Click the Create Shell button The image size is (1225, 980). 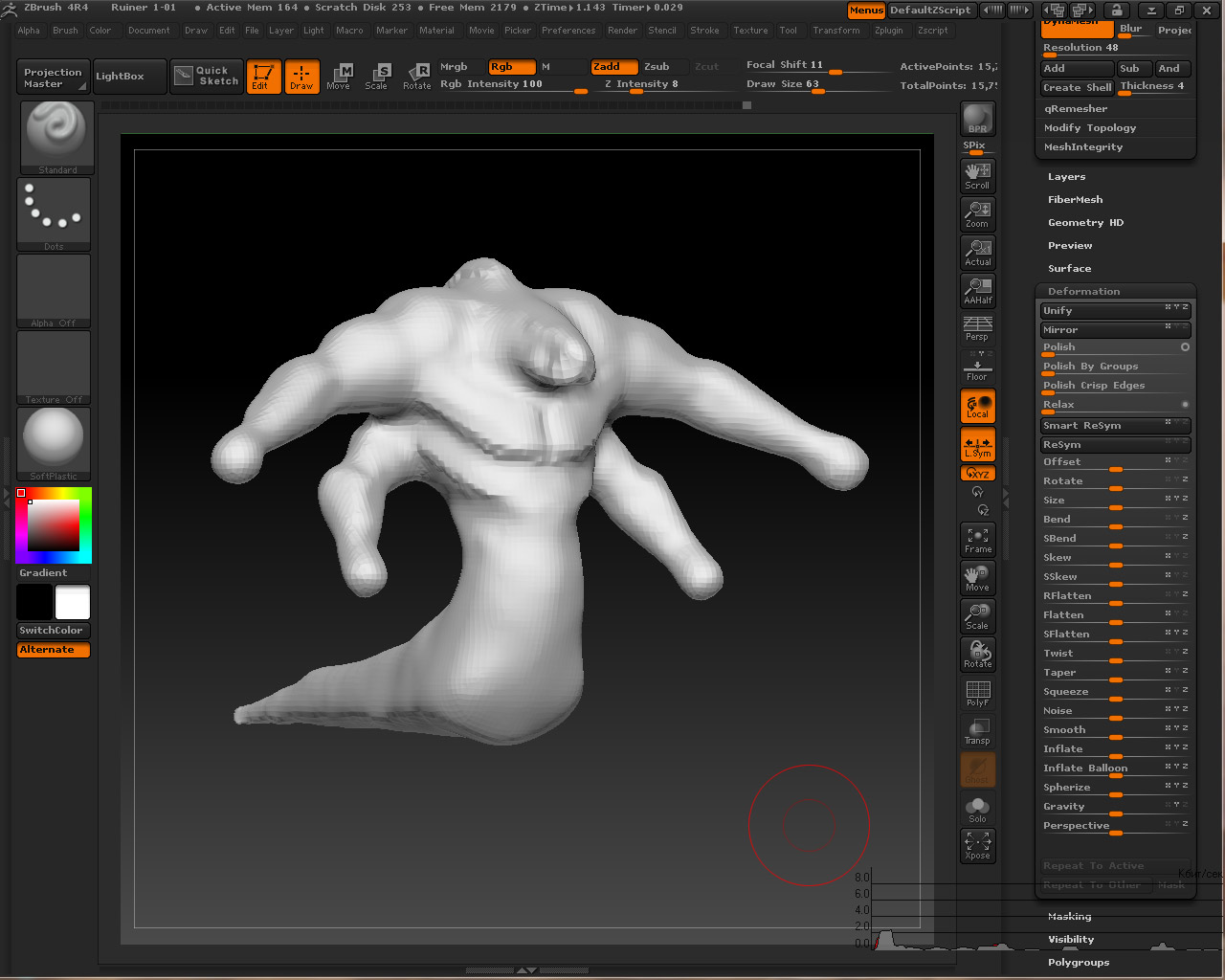pyautogui.click(x=1077, y=87)
